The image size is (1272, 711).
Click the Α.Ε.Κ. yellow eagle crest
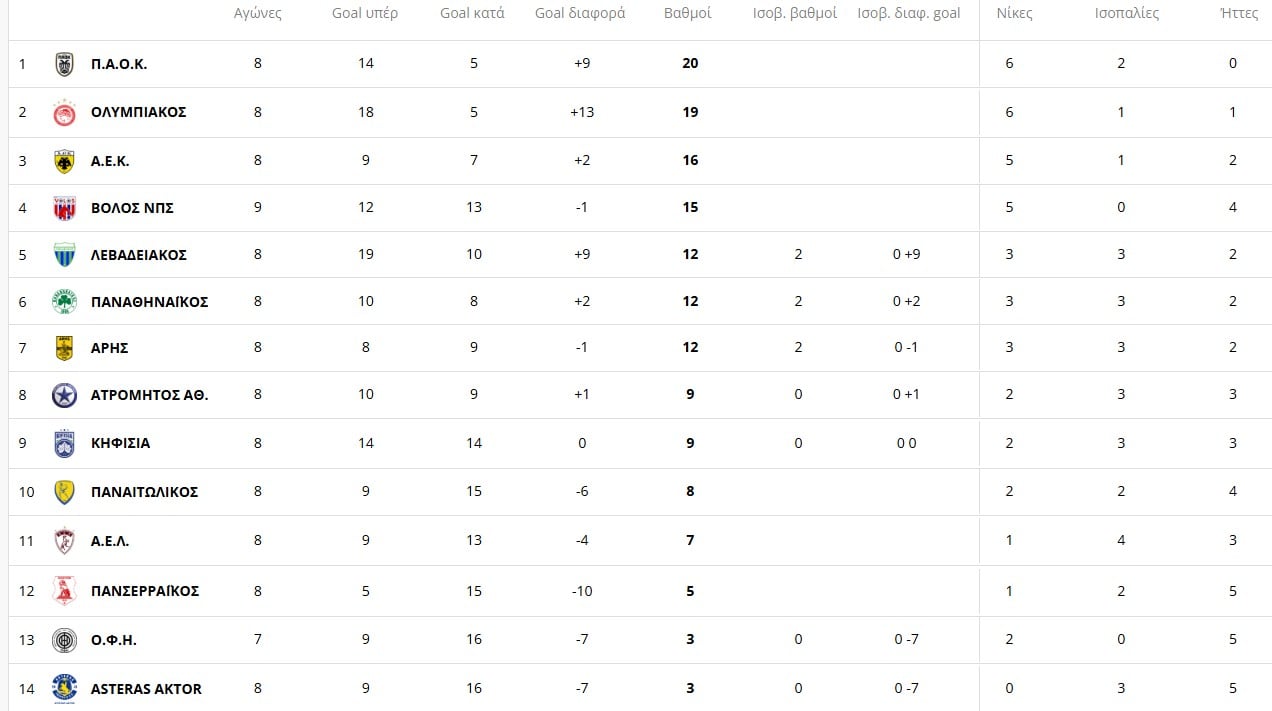coord(64,161)
